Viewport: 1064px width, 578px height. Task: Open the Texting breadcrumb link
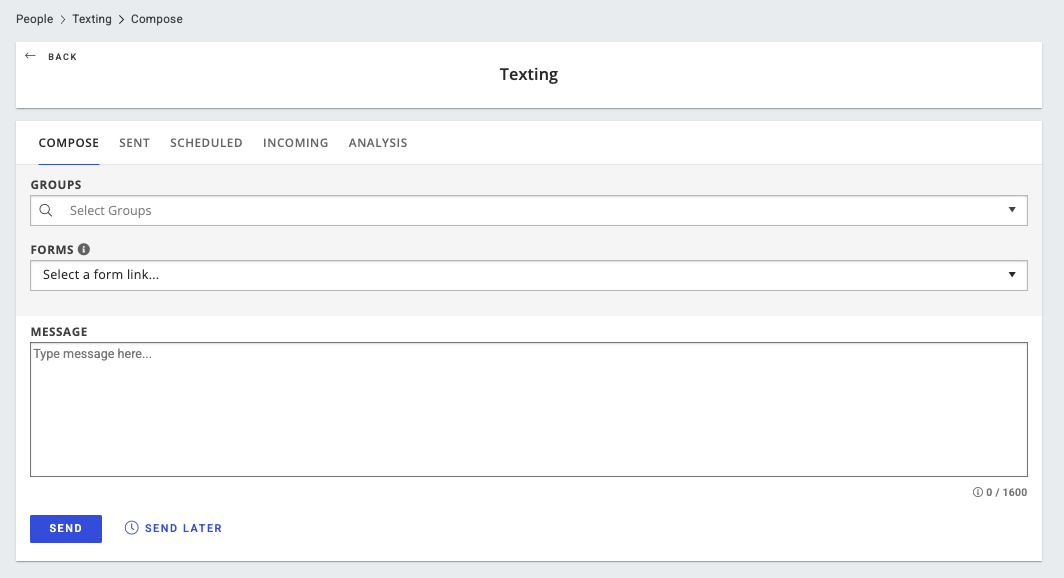(92, 19)
